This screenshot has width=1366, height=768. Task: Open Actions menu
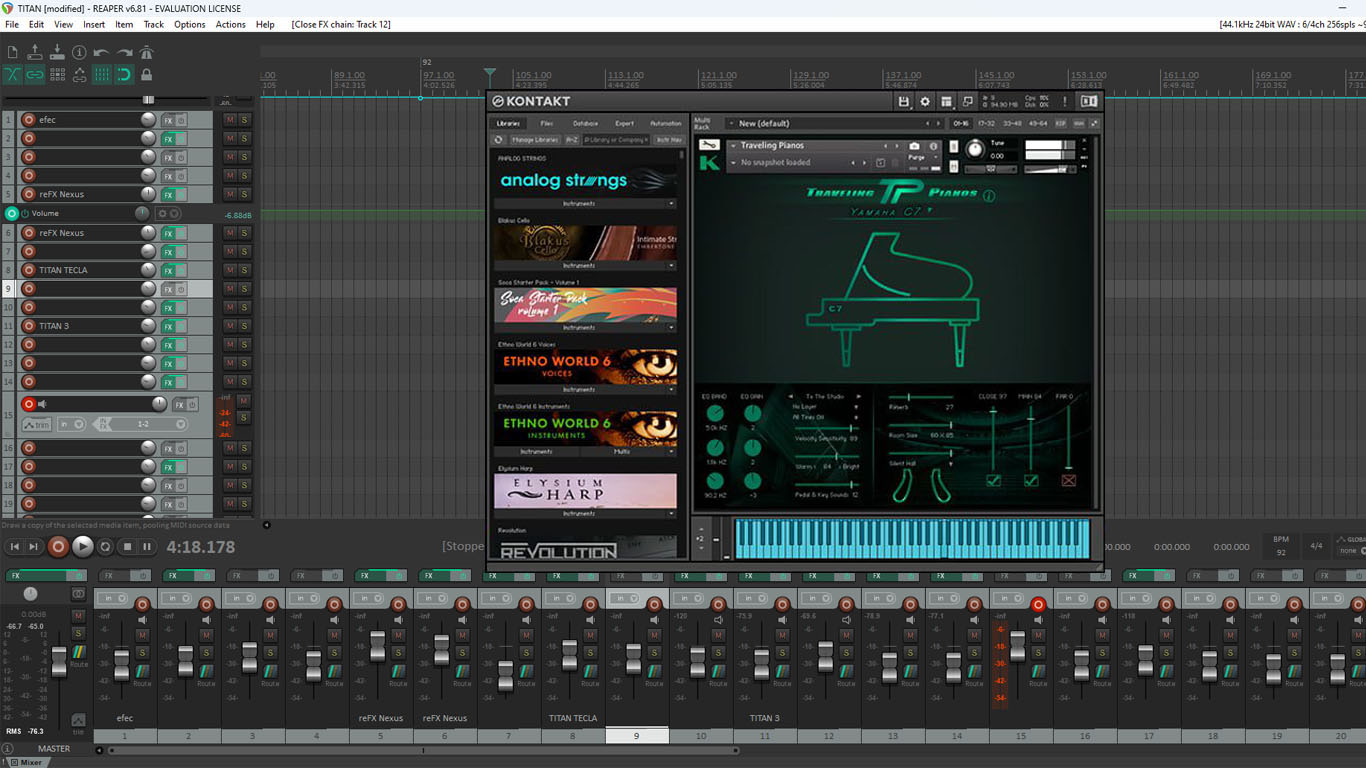pyautogui.click(x=230, y=24)
